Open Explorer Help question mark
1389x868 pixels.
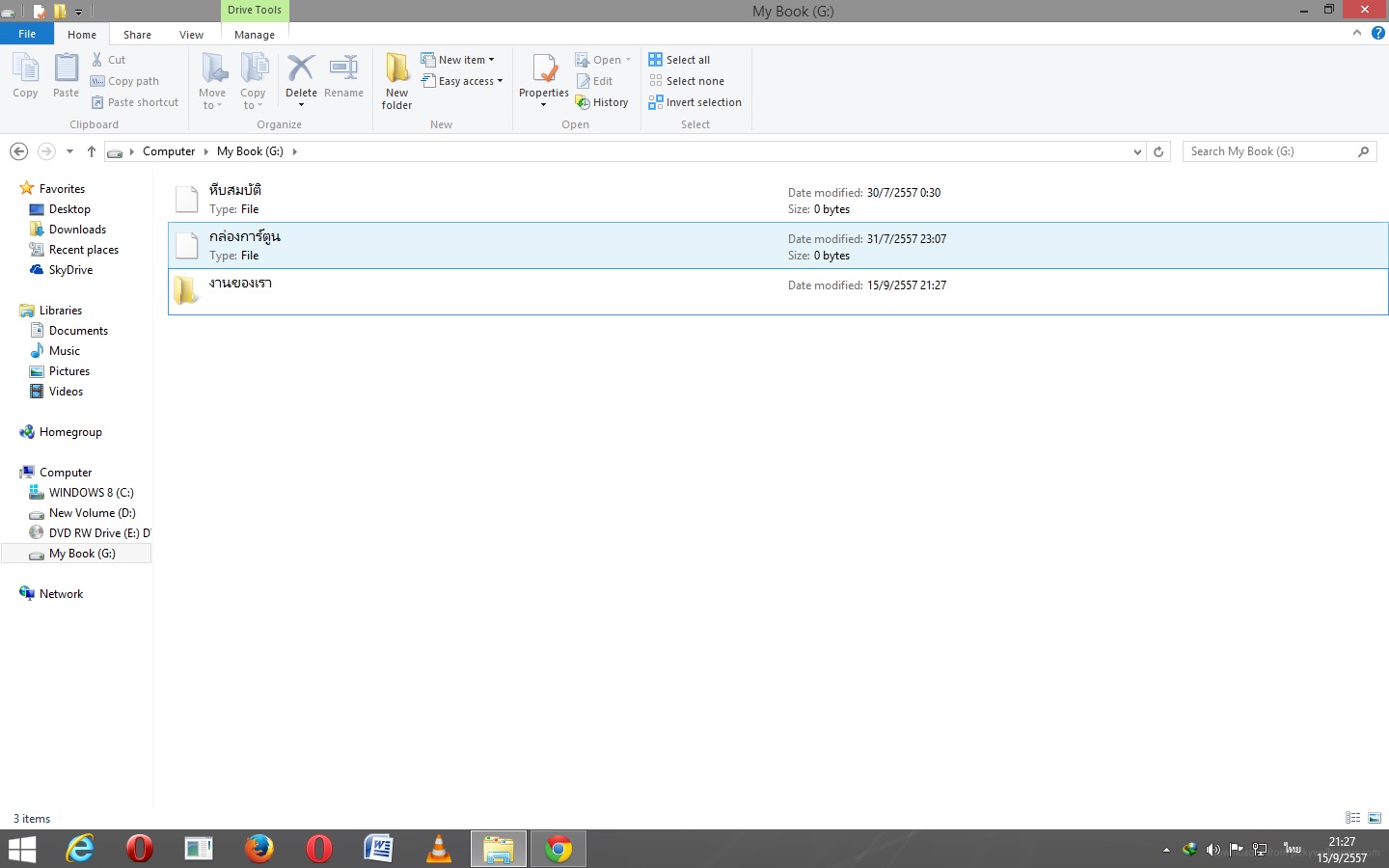1378,33
